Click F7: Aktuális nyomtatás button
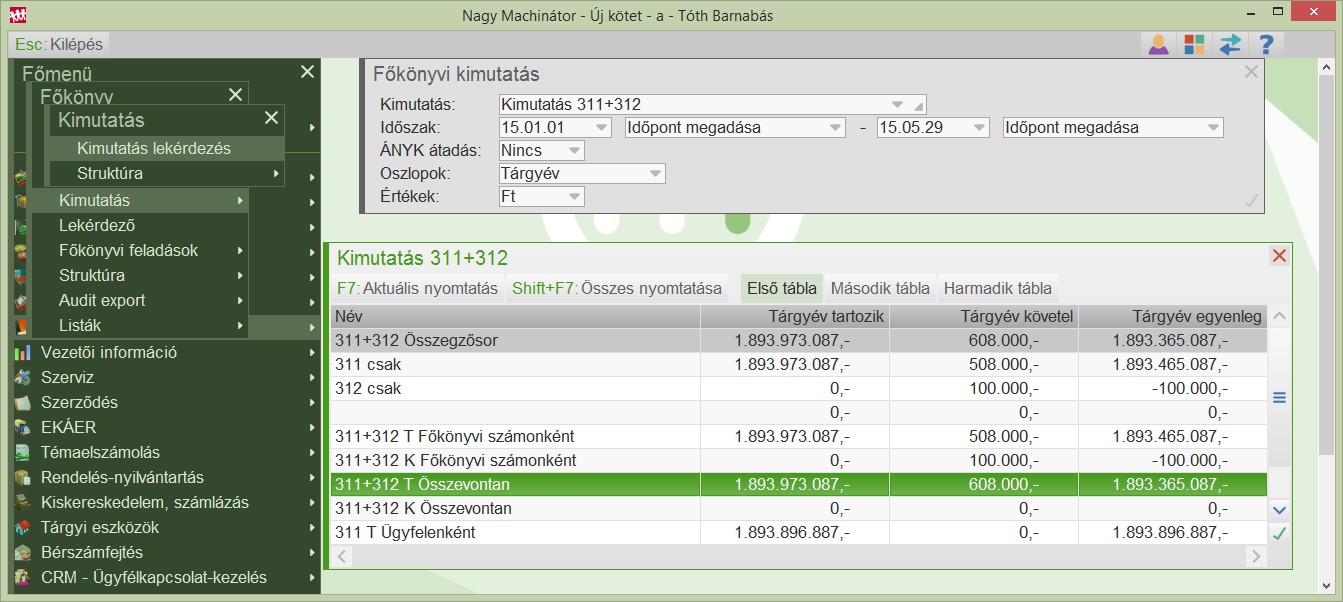Image resolution: width=1343 pixels, height=602 pixels. coord(417,288)
